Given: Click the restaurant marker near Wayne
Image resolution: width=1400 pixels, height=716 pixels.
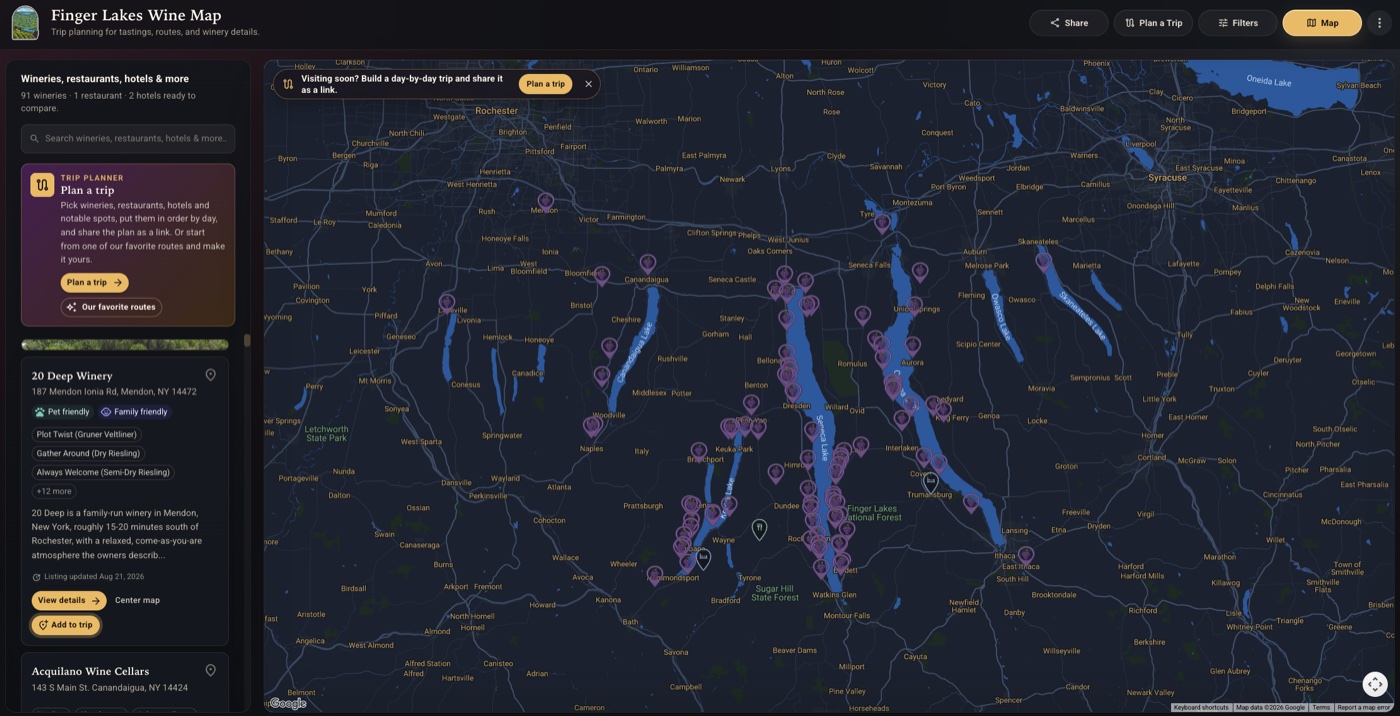Looking at the screenshot, I should pyautogui.click(x=760, y=529).
